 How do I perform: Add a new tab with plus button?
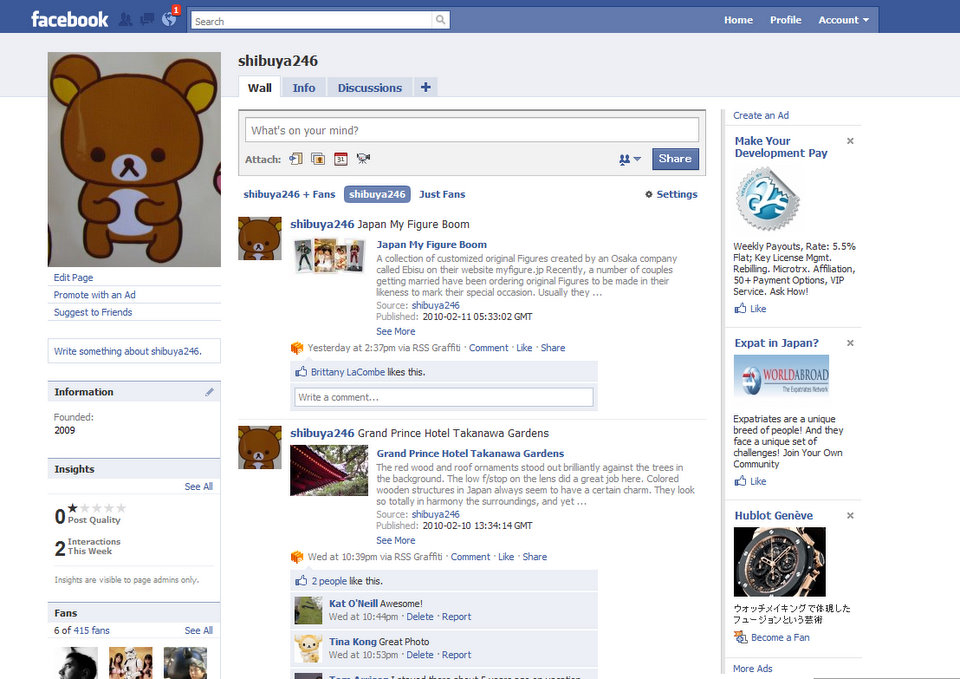click(x=426, y=87)
